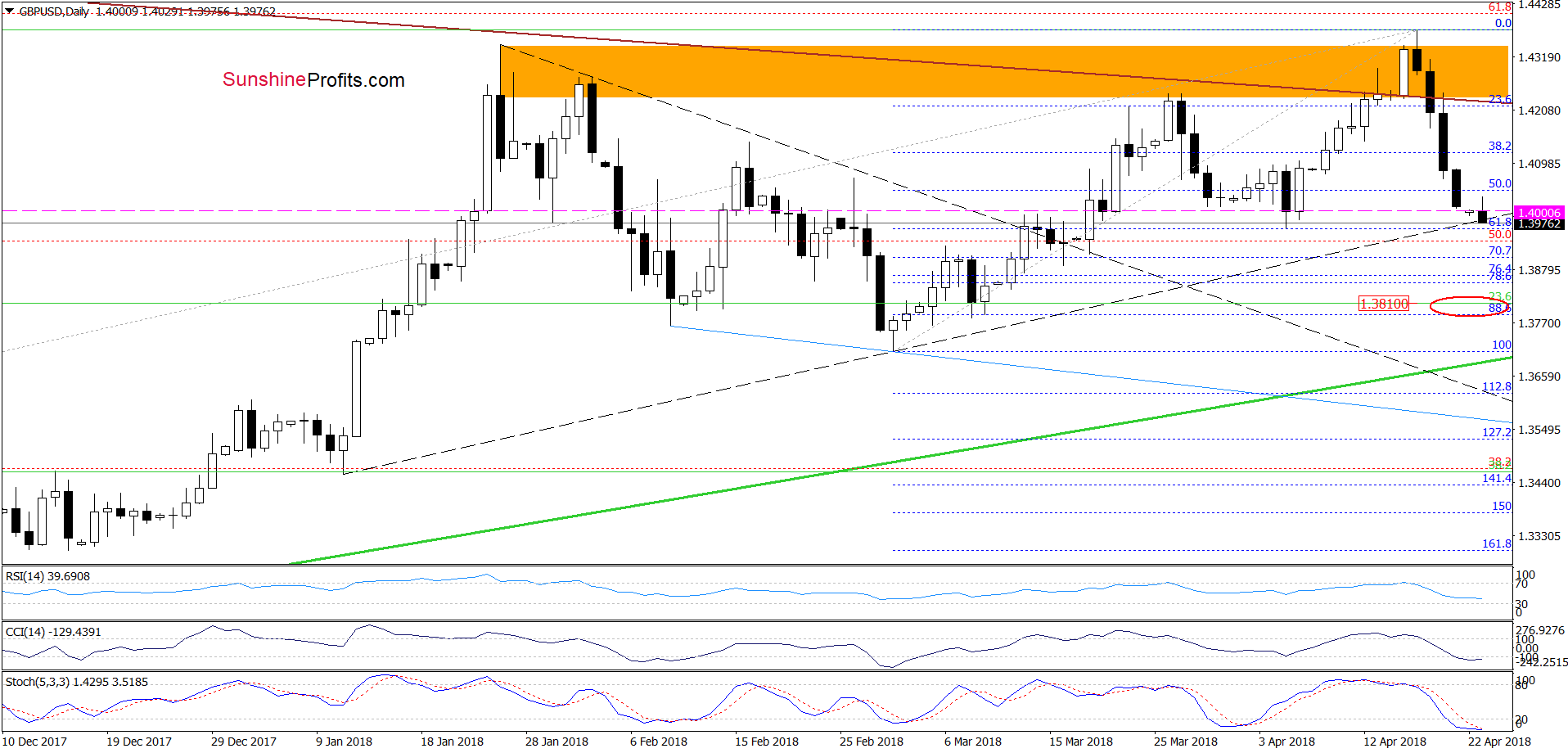The image size is (1568, 753).
Task: Click the 1.39762 current price tag
Action: point(1539,224)
